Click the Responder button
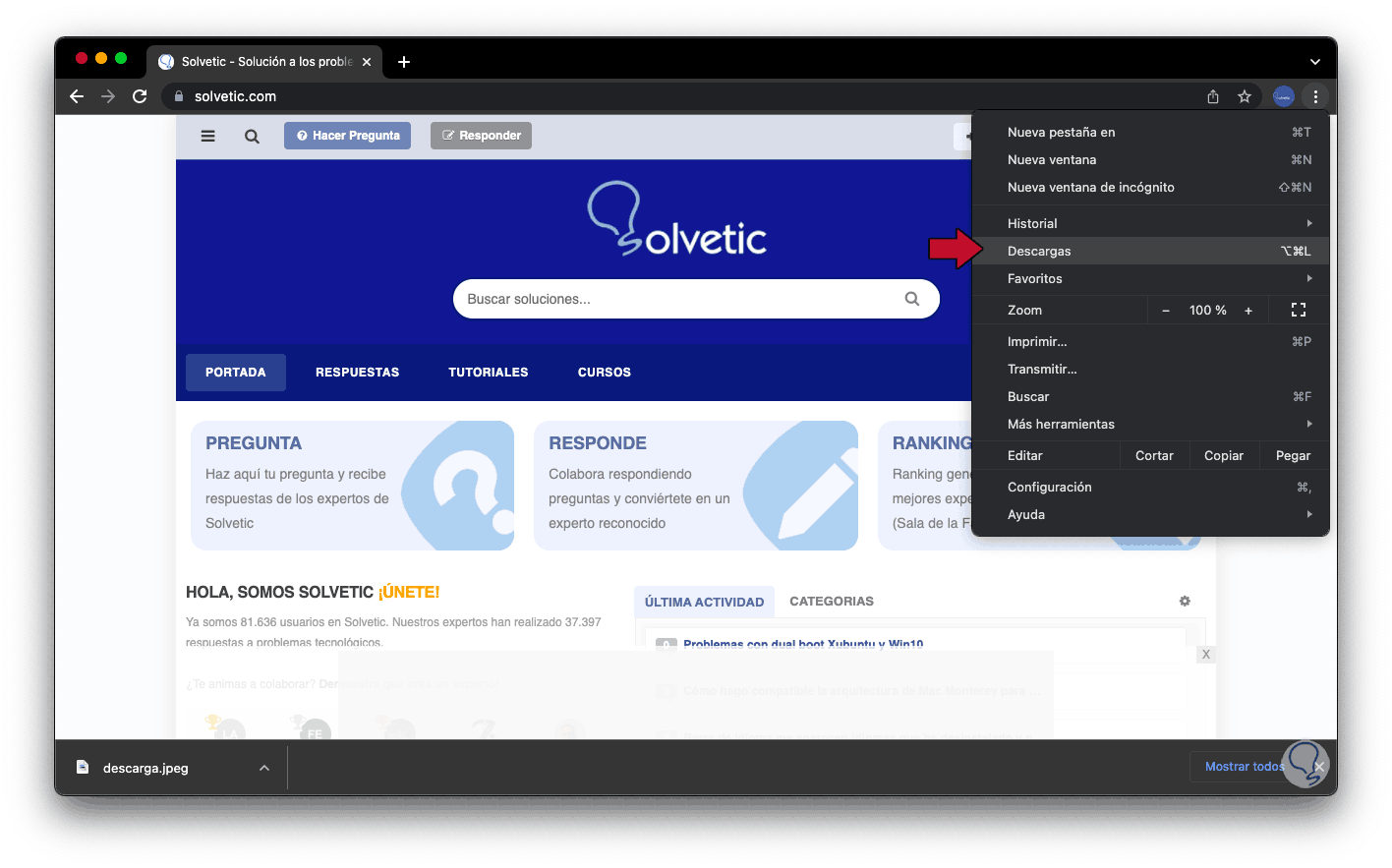1392x868 pixels. coord(481,136)
